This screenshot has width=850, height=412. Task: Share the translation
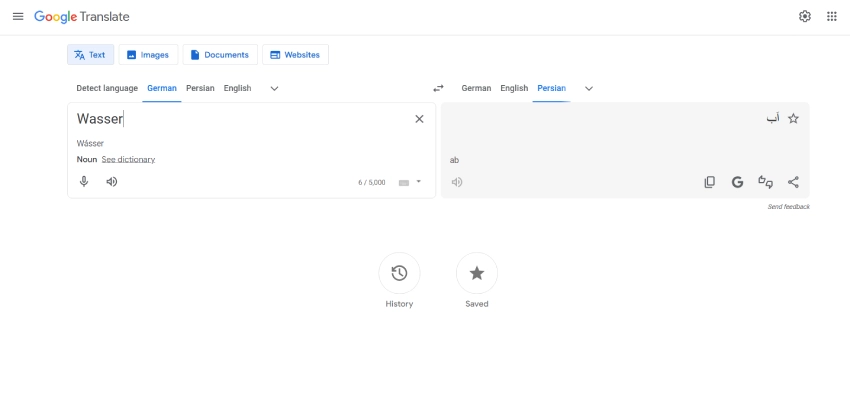point(793,182)
